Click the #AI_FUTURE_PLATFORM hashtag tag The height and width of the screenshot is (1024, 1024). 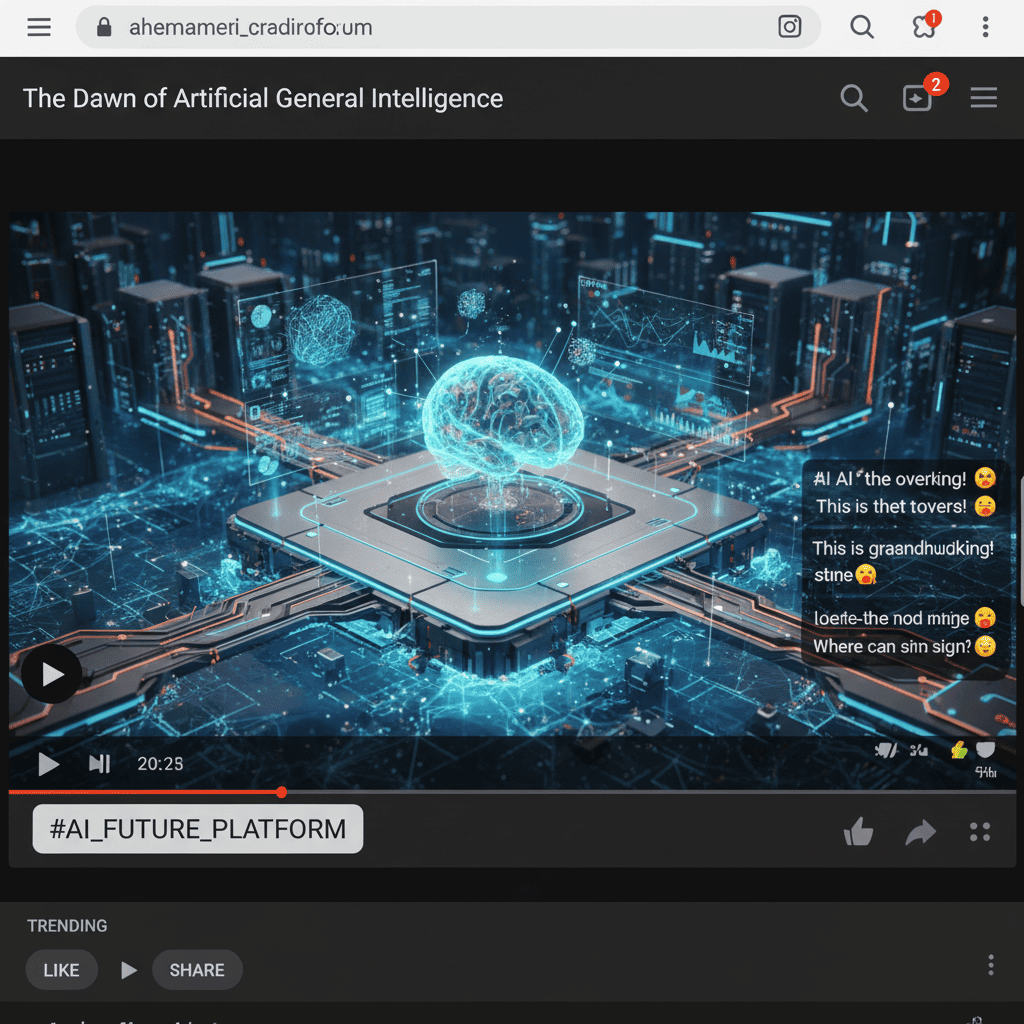pos(198,829)
